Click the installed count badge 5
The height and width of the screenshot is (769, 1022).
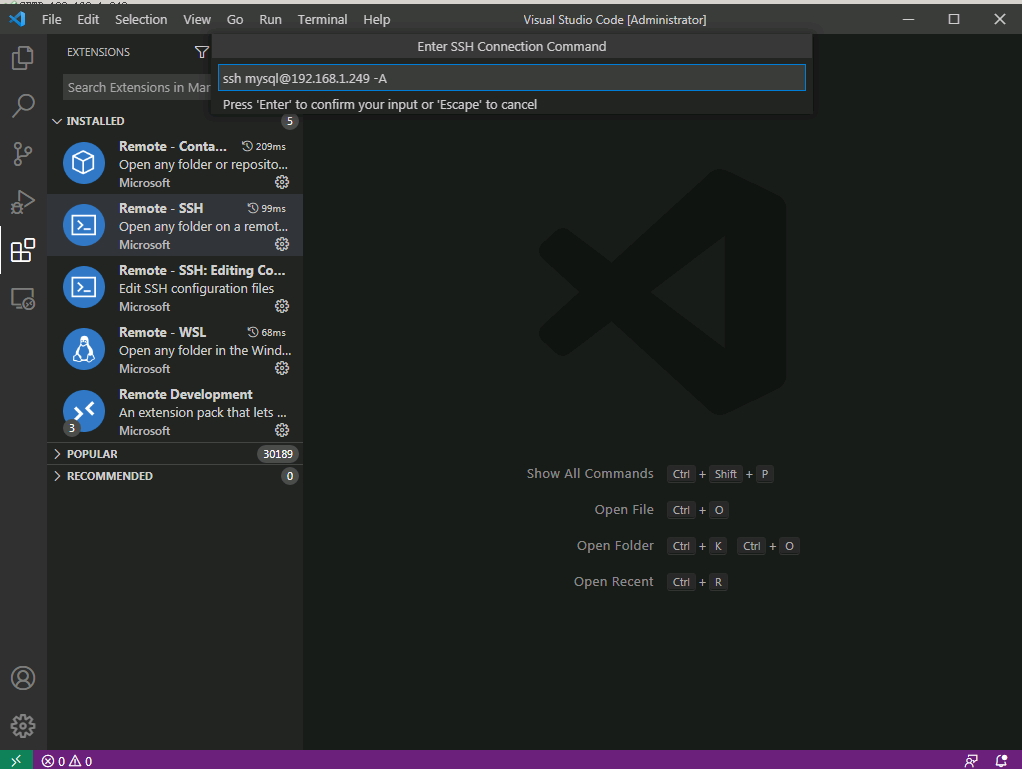(x=290, y=121)
